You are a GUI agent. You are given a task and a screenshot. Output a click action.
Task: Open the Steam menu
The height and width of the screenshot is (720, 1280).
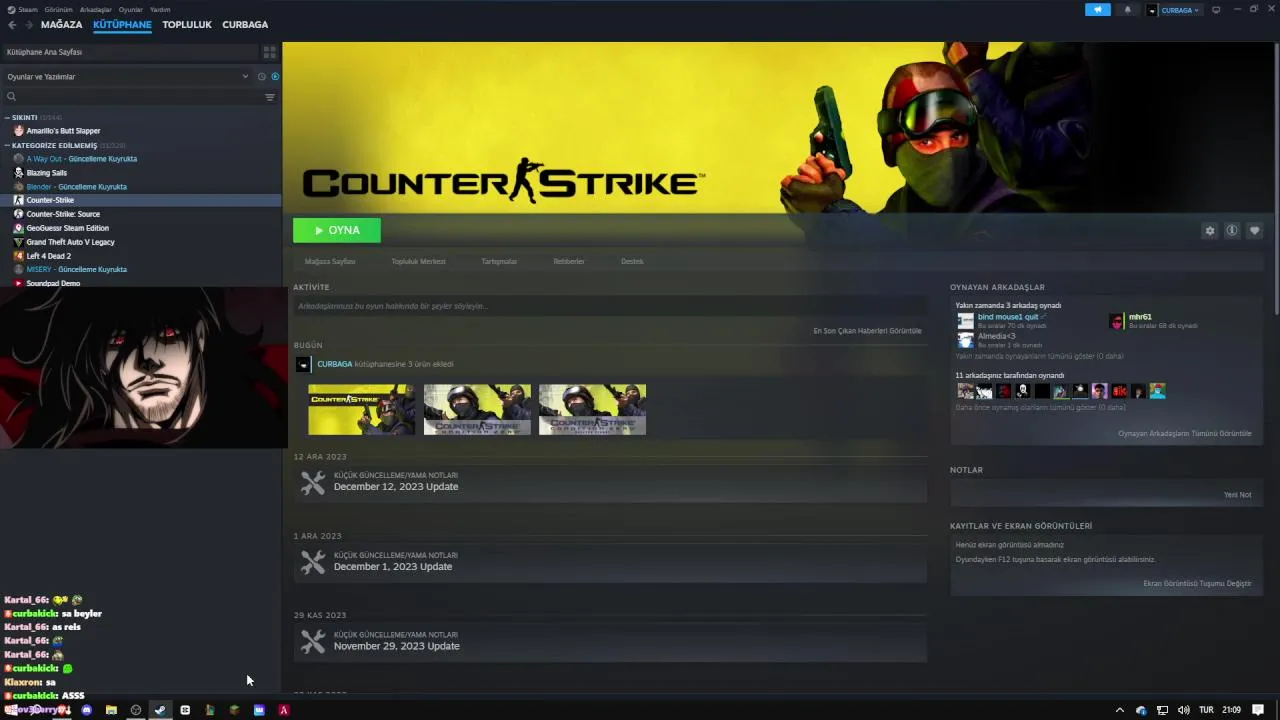pyautogui.click(x=28, y=9)
